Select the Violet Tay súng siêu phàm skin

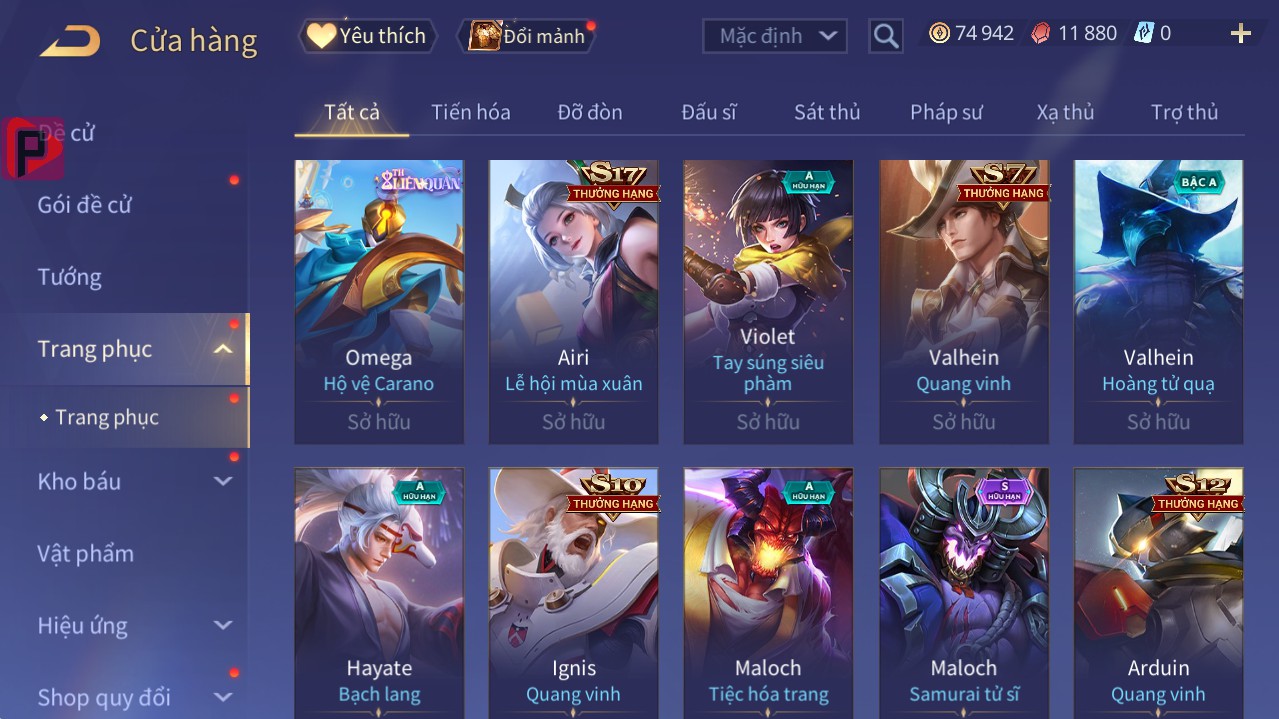click(768, 302)
